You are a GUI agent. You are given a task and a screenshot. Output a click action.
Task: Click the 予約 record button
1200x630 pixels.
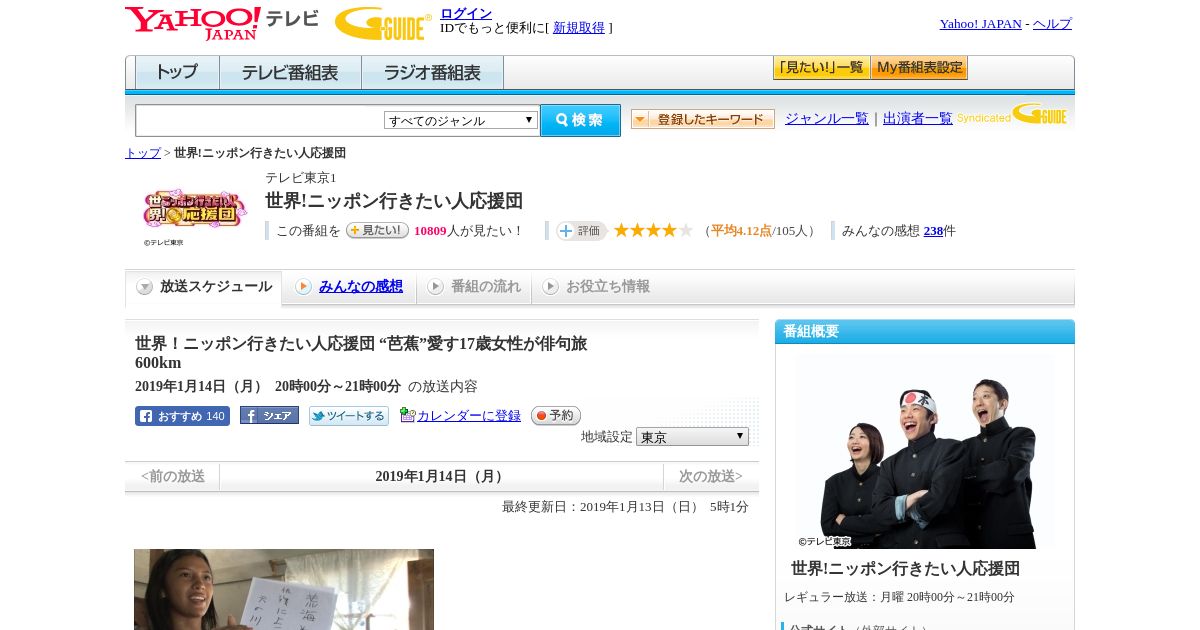(x=556, y=415)
